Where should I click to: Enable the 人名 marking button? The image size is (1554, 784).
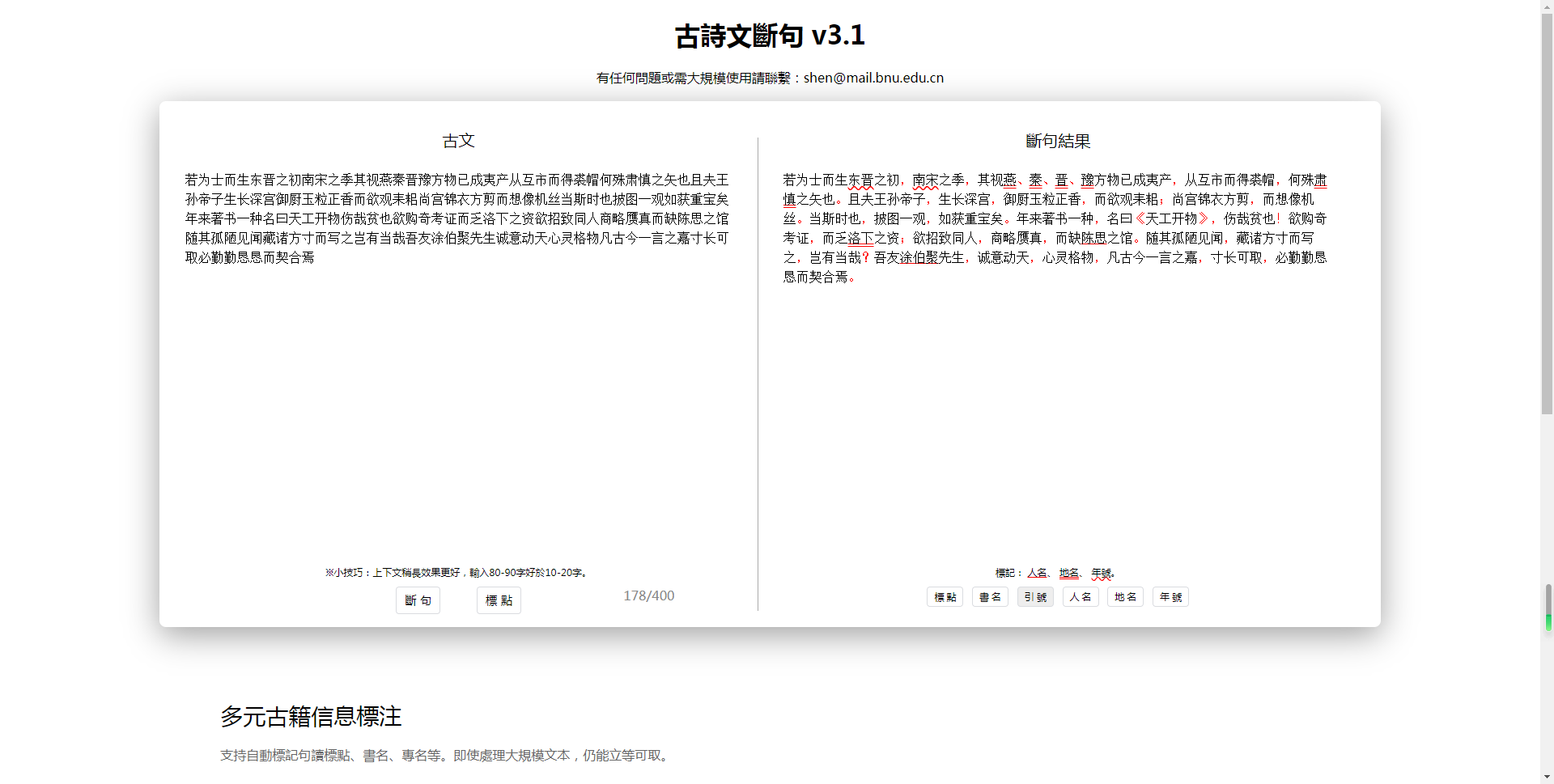pos(1081,597)
